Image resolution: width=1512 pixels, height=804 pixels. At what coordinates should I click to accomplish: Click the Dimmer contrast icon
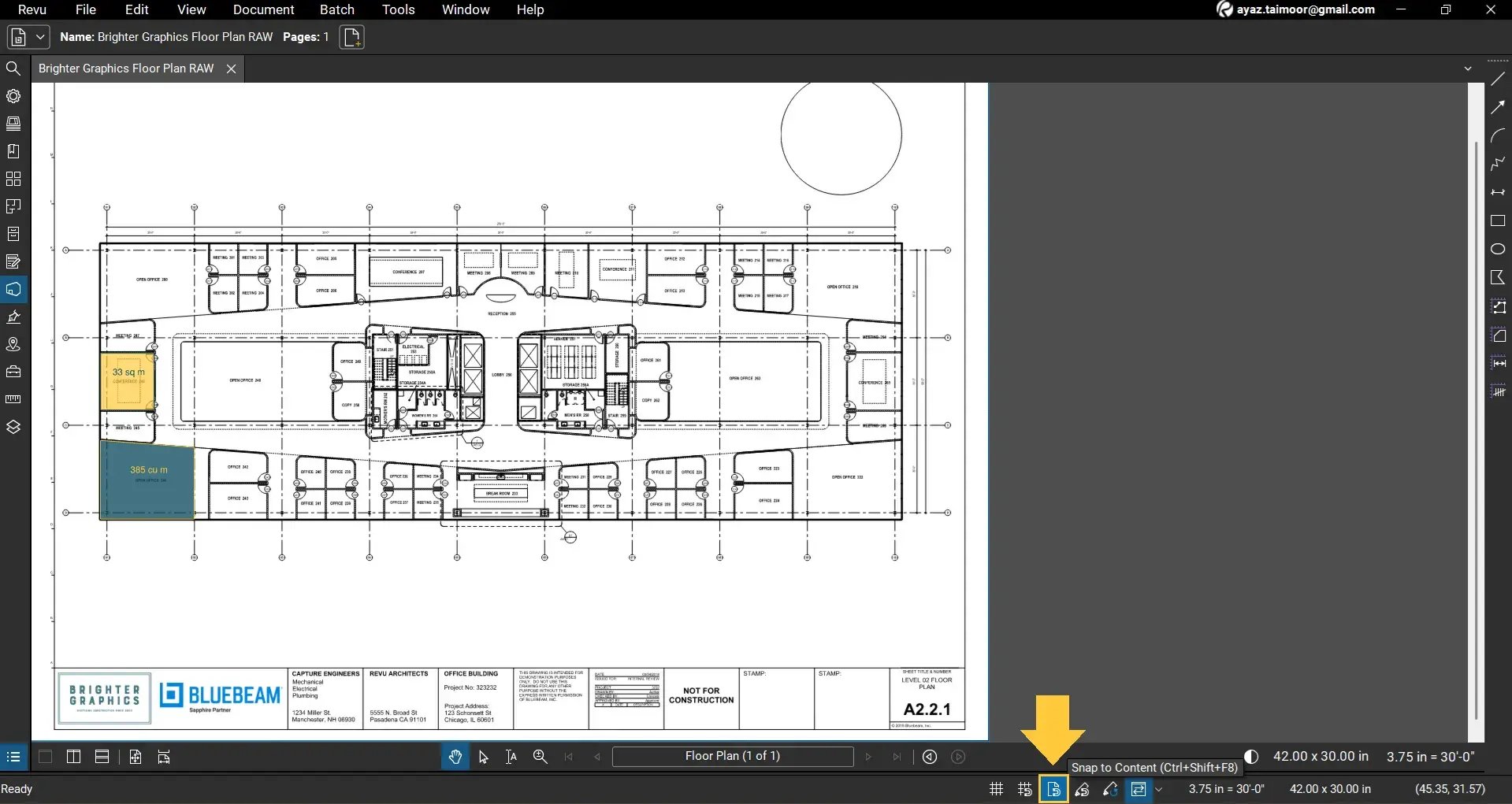(x=1251, y=757)
